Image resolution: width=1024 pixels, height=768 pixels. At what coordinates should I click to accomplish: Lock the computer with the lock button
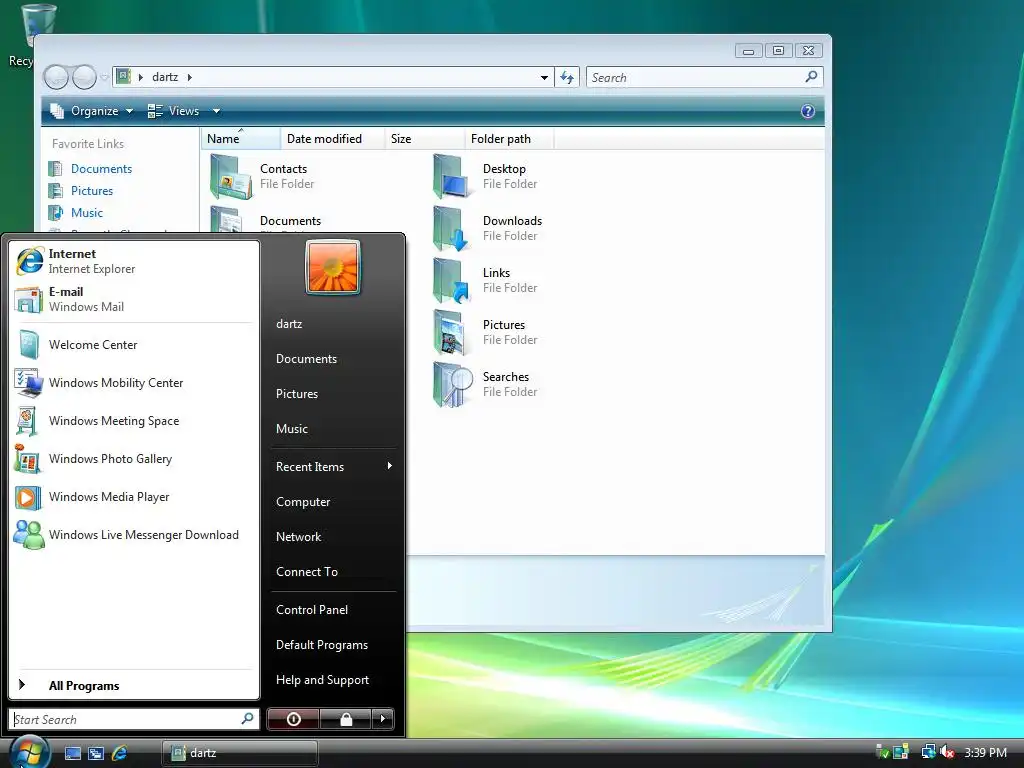[x=346, y=719]
